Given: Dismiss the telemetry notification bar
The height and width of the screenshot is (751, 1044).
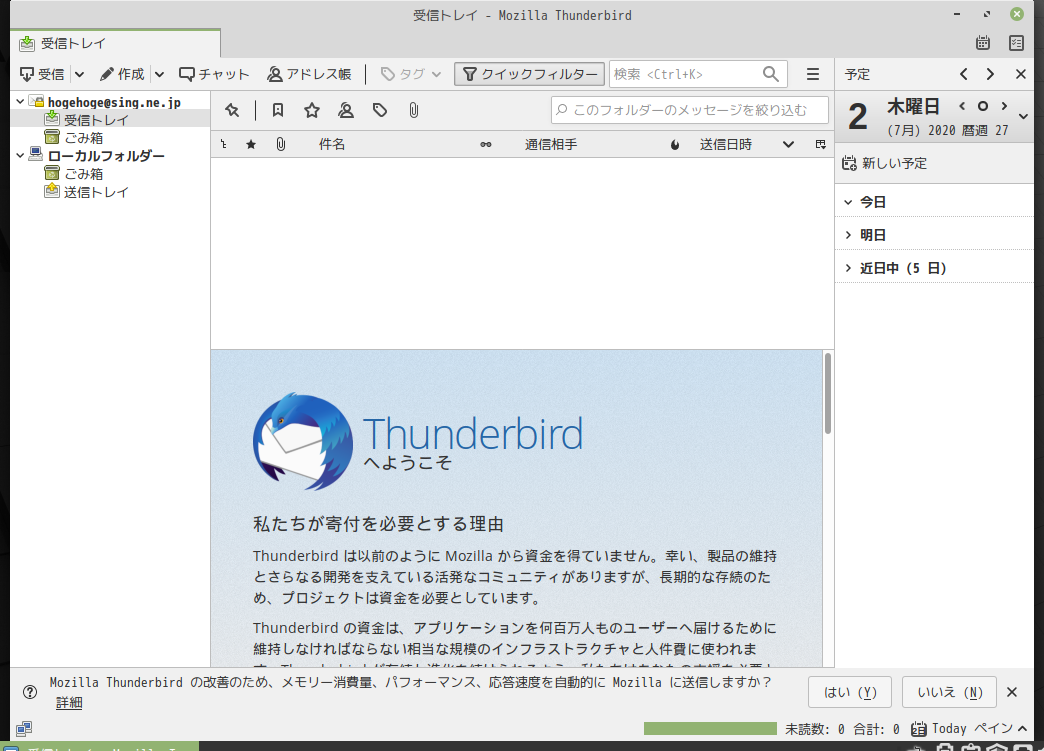Looking at the screenshot, I should (x=1012, y=692).
